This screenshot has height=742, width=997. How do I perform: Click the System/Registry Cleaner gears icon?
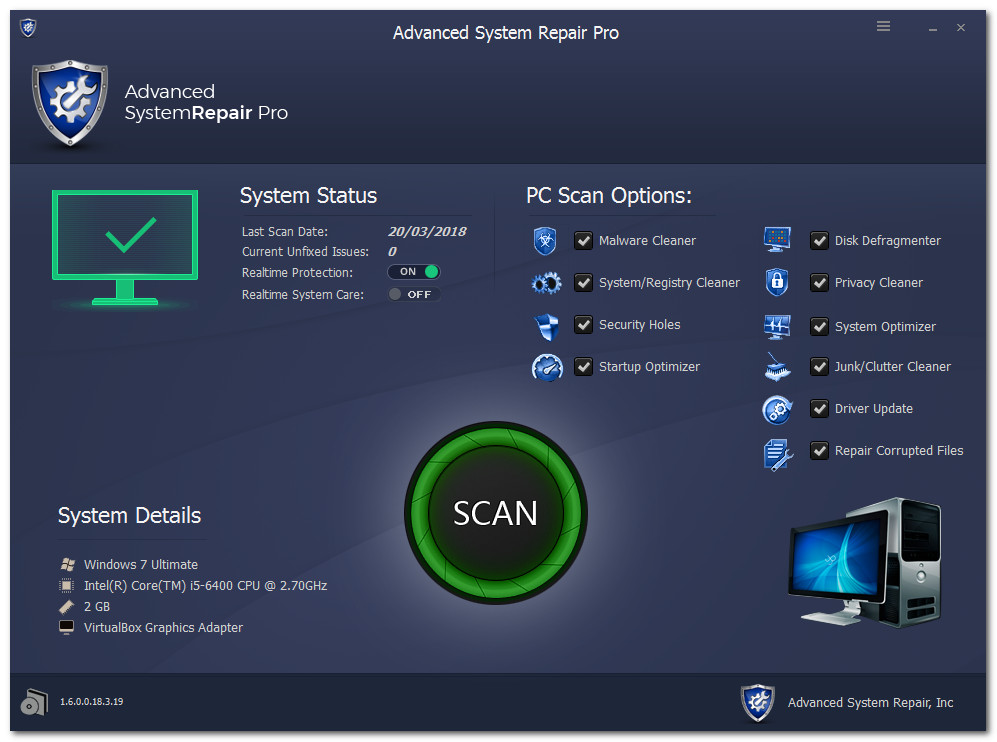[546, 283]
